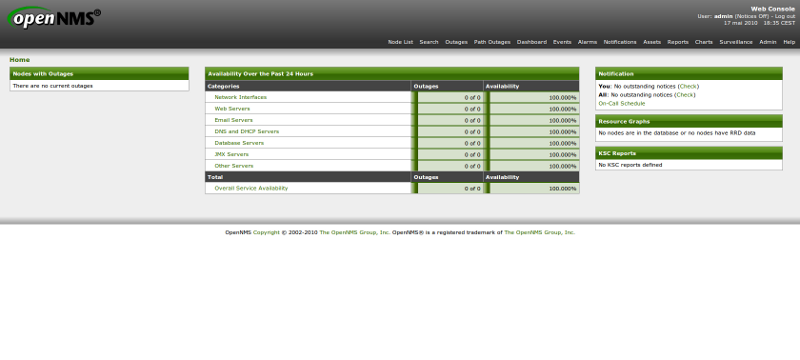Click the Home breadcrumb heading
Image resolution: width=800 pixels, height=360 pixels.
(19, 60)
